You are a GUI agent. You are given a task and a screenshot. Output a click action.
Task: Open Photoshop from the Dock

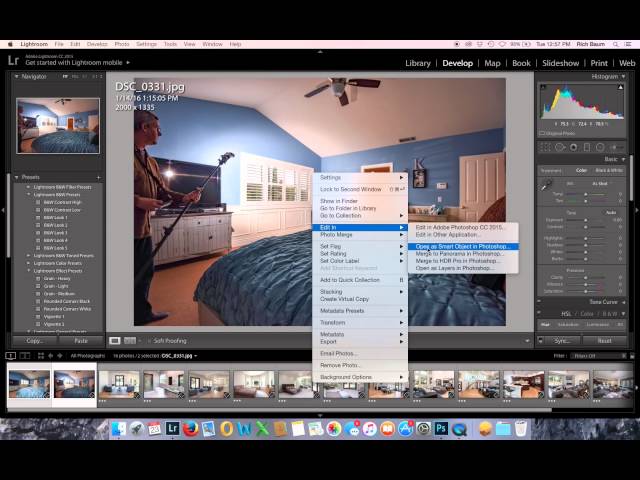tap(441, 429)
